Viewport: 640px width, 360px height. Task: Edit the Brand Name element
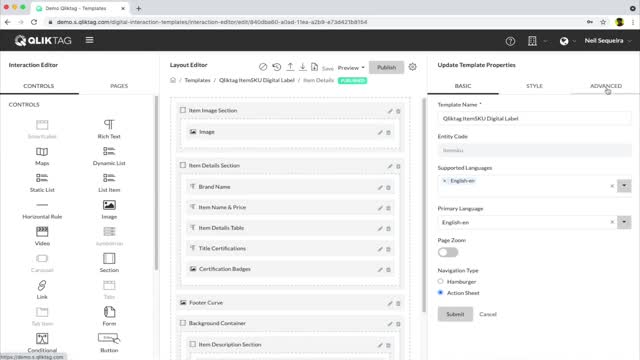[380, 187]
